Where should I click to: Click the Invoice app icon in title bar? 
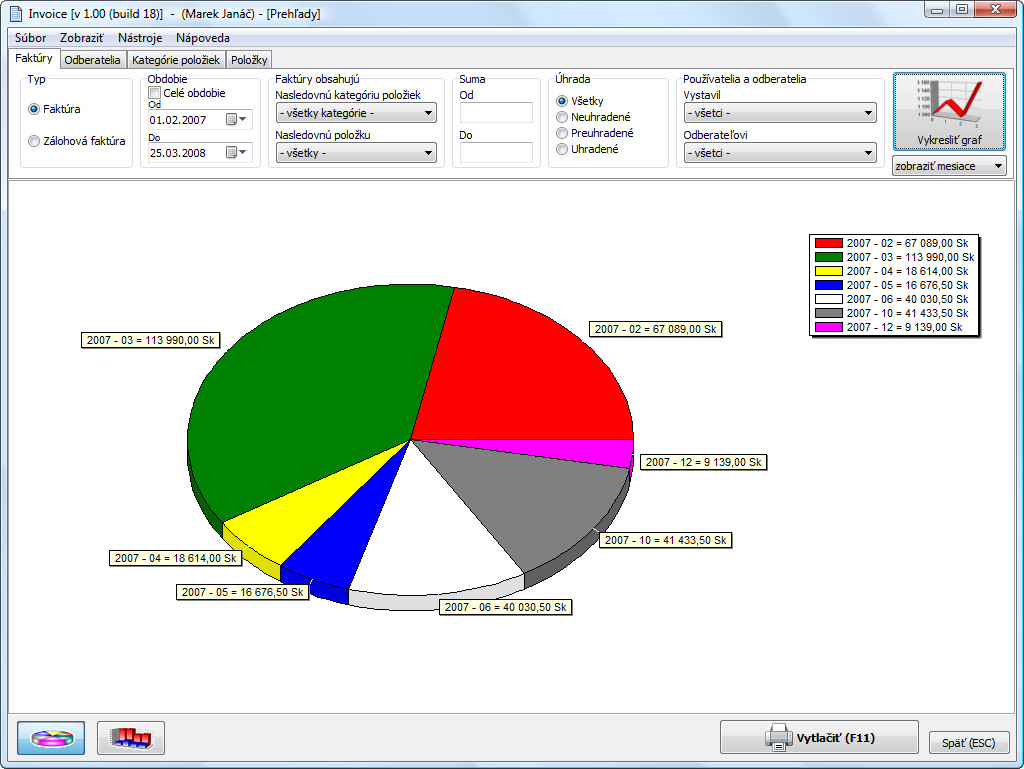(16, 14)
